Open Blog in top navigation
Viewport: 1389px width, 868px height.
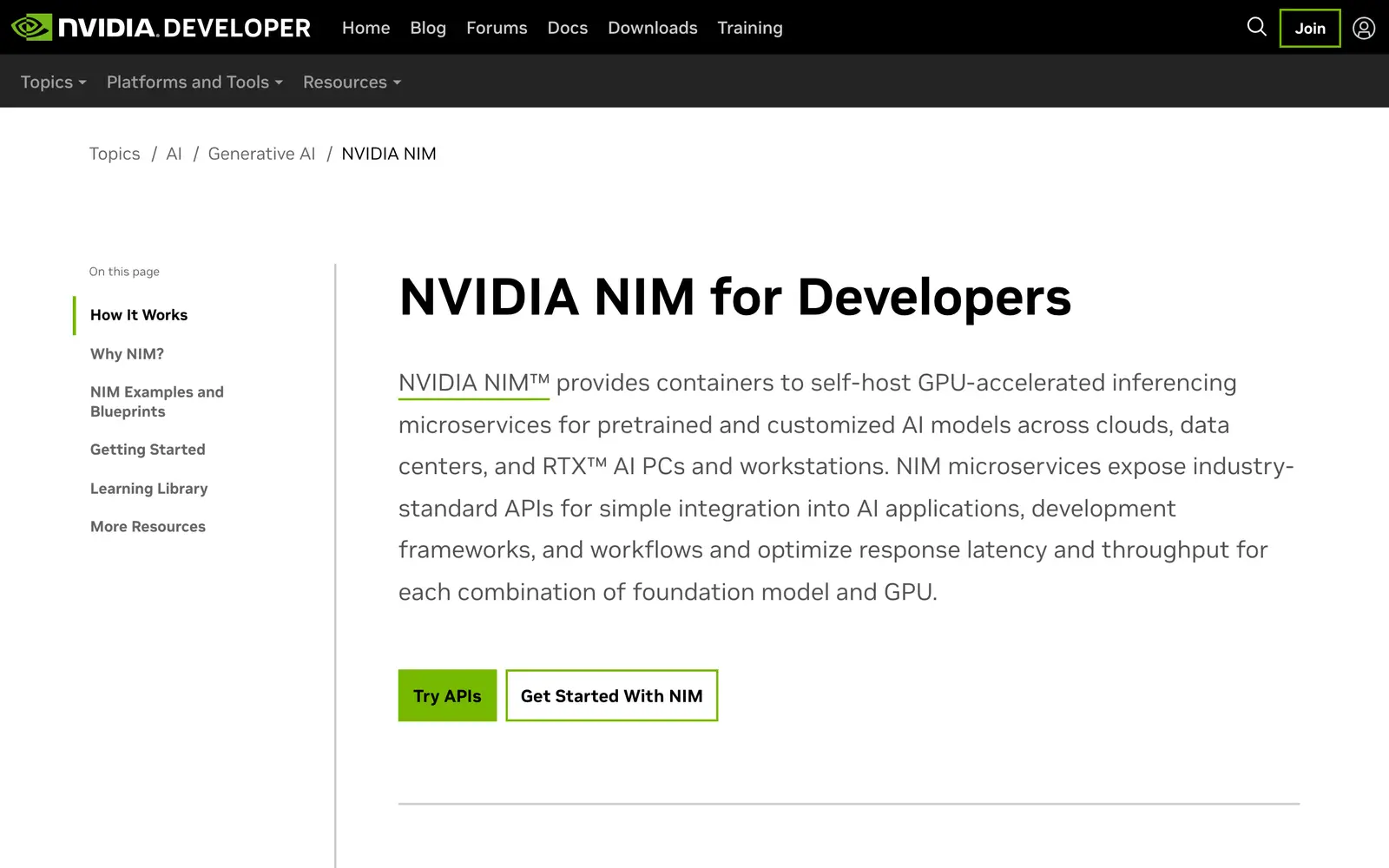428,28
